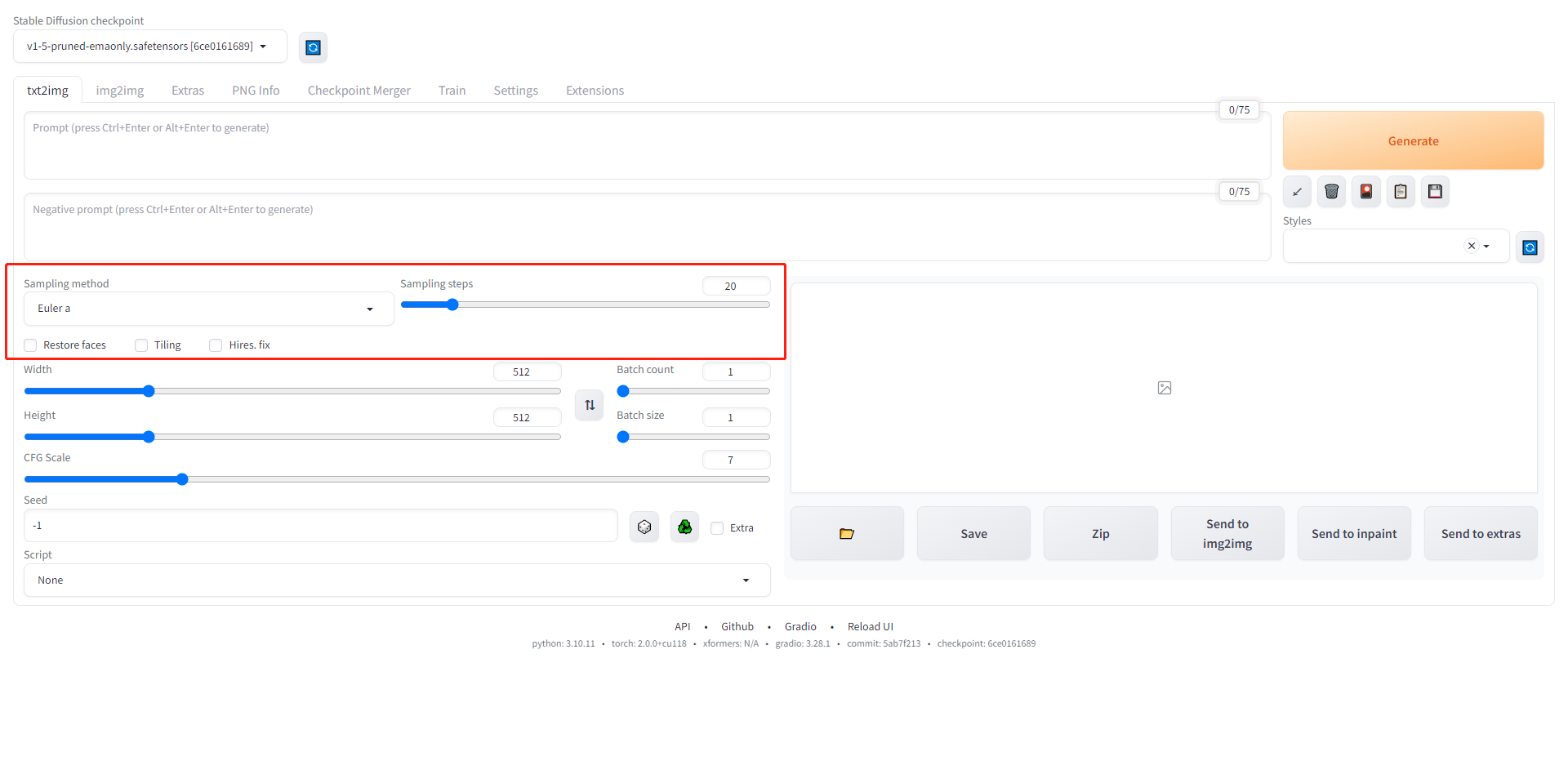
Task: Refresh the Stable Diffusion checkpoint list
Action: [313, 47]
